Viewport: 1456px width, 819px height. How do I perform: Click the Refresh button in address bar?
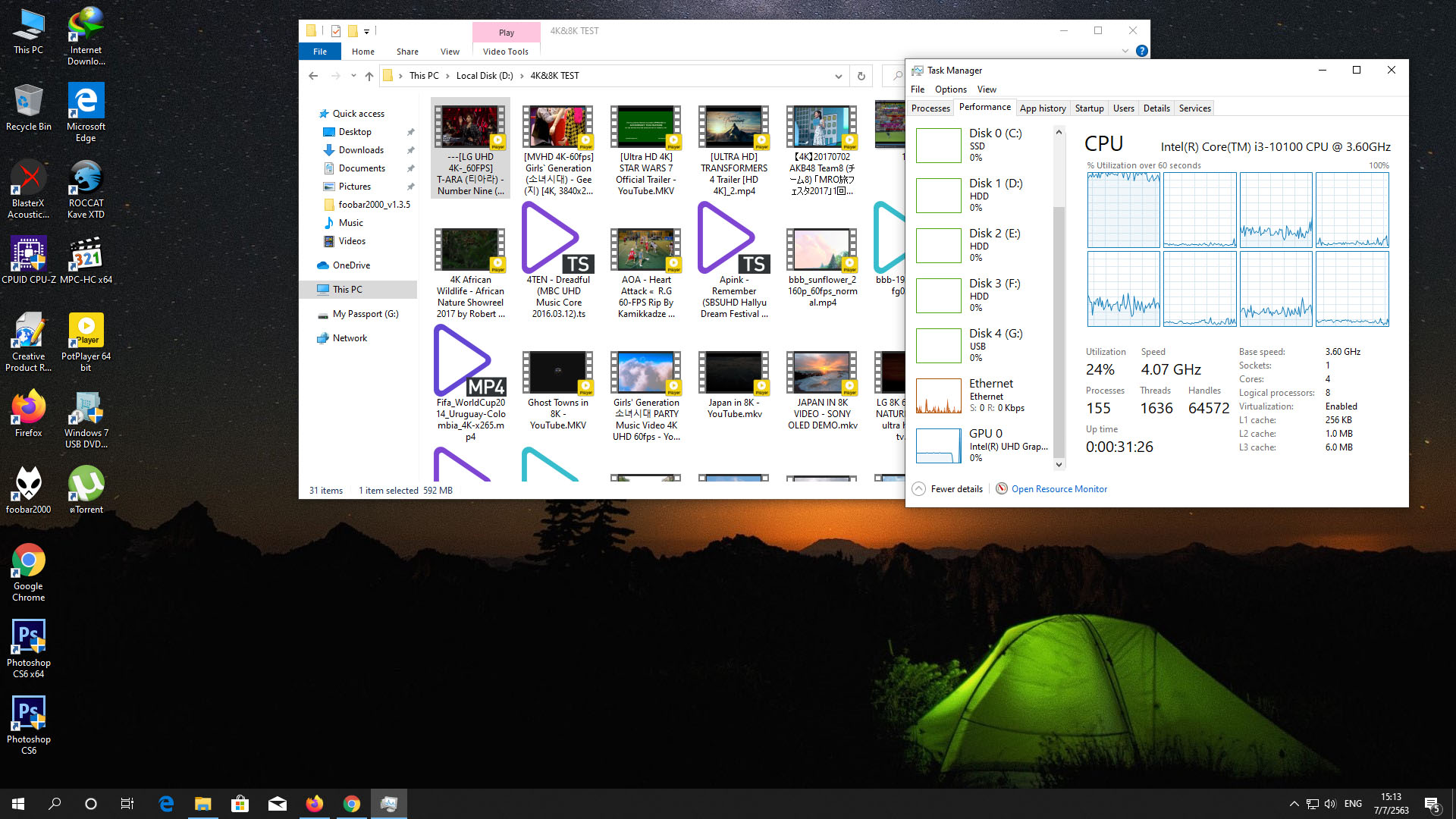point(861,76)
